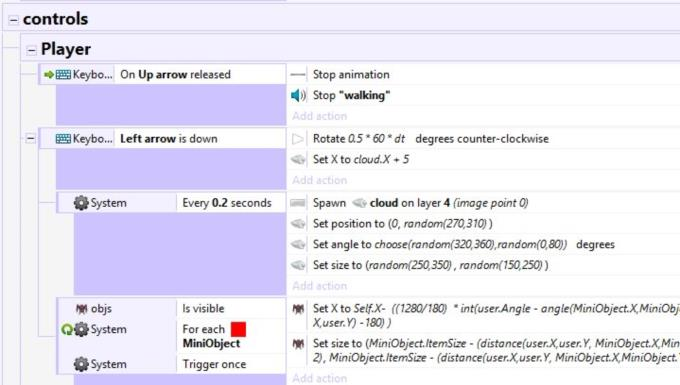Image resolution: width=680 pixels, height=385 pixels.
Task: Click the speaker icon for Stop walking
Action: (x=298, y=95)
